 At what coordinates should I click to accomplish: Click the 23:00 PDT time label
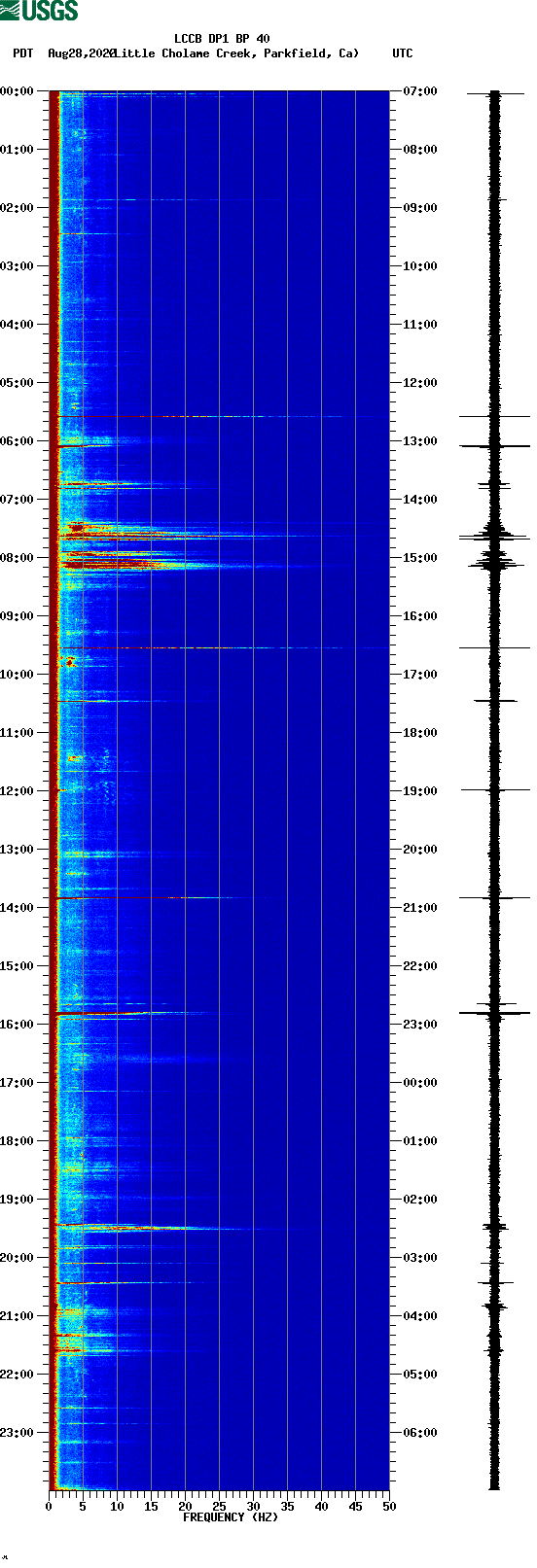(x=18, y=1433)
